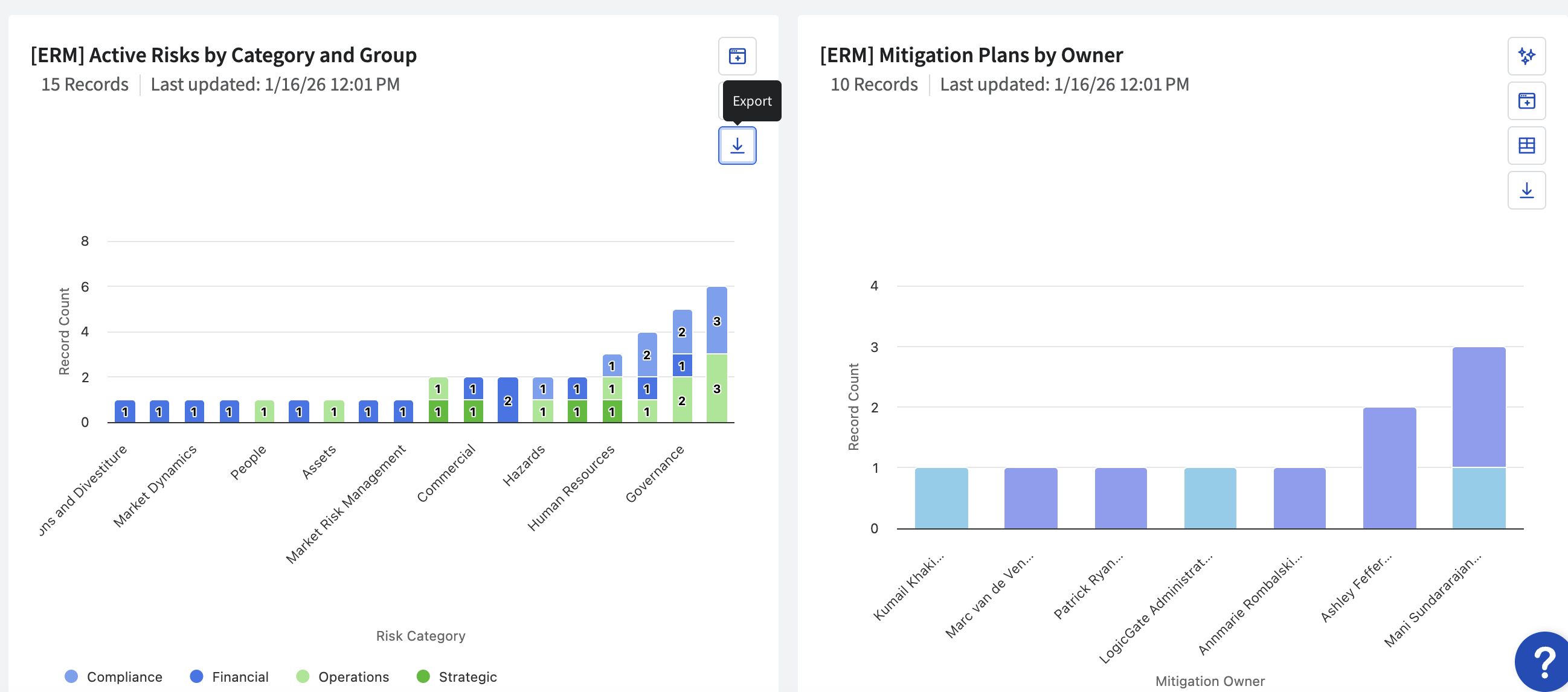Screen dimensions: 1568x692
Task: Click add-to-dashboard icon on Mitigation Plans chart
Action: 1525,101
